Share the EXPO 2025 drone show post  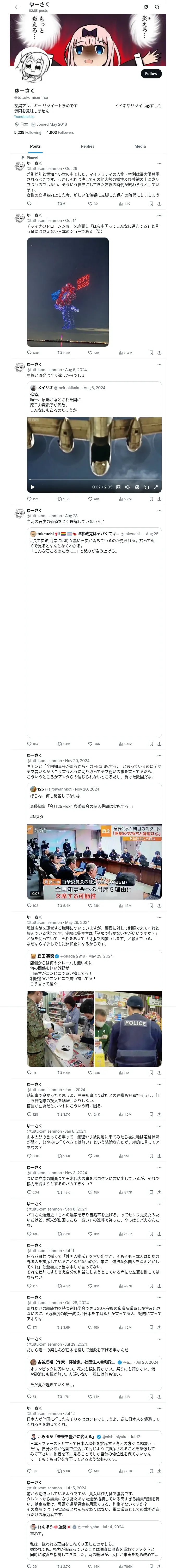(160, 353)
